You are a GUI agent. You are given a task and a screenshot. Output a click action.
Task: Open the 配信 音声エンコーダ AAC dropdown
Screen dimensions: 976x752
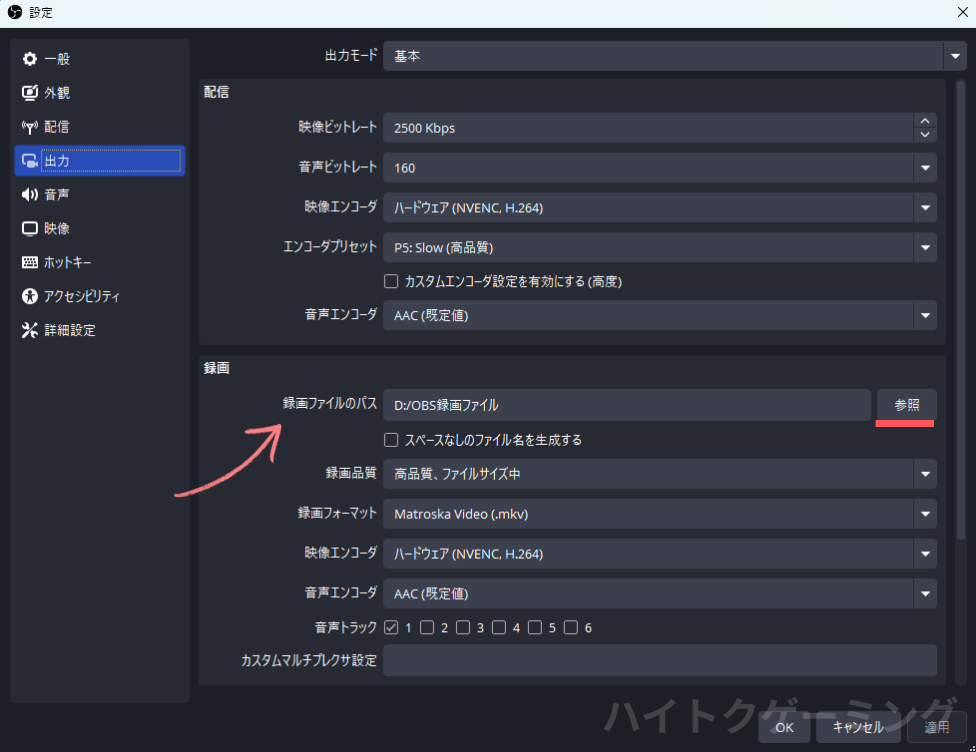coord(660,316)
